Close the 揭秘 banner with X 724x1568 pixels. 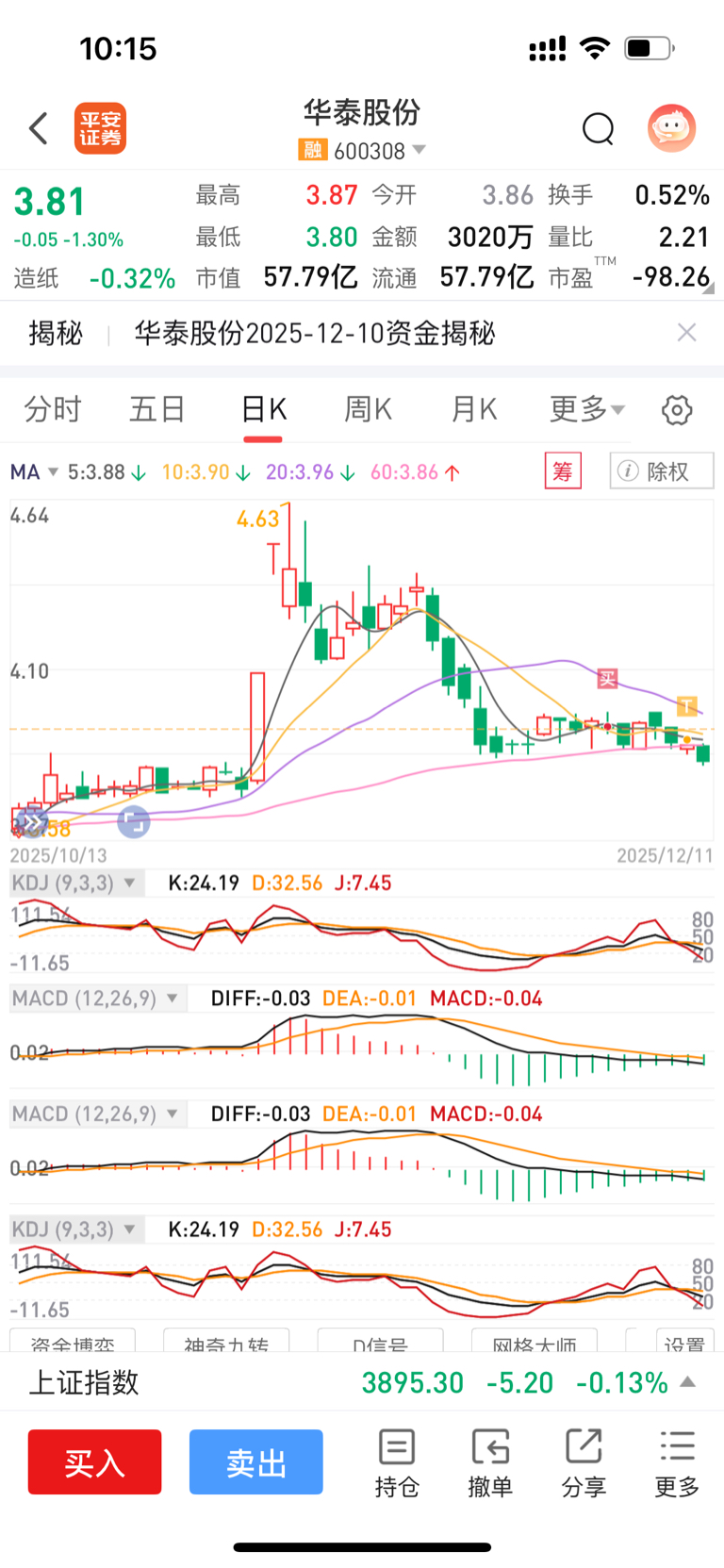click(x=687, y=332)
